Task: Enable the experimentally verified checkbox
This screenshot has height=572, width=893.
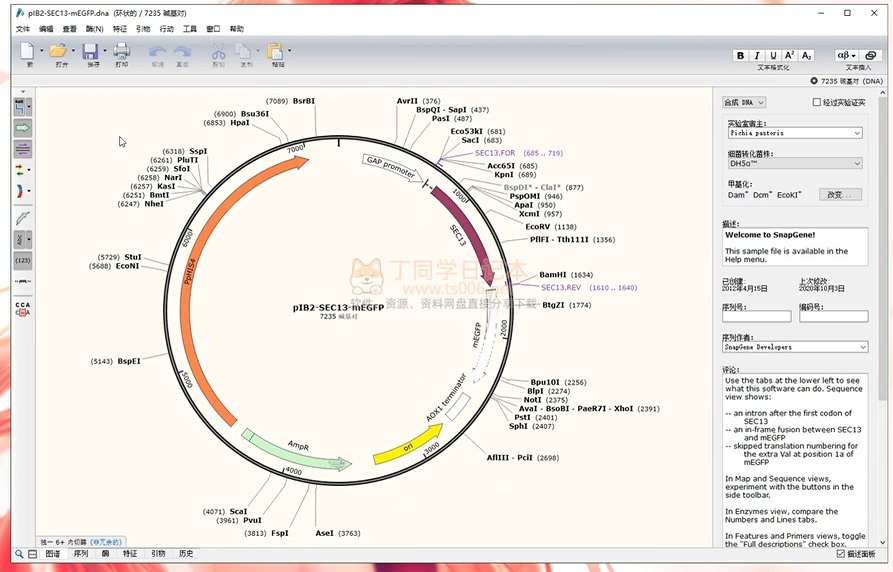Action: coord(817,102)
